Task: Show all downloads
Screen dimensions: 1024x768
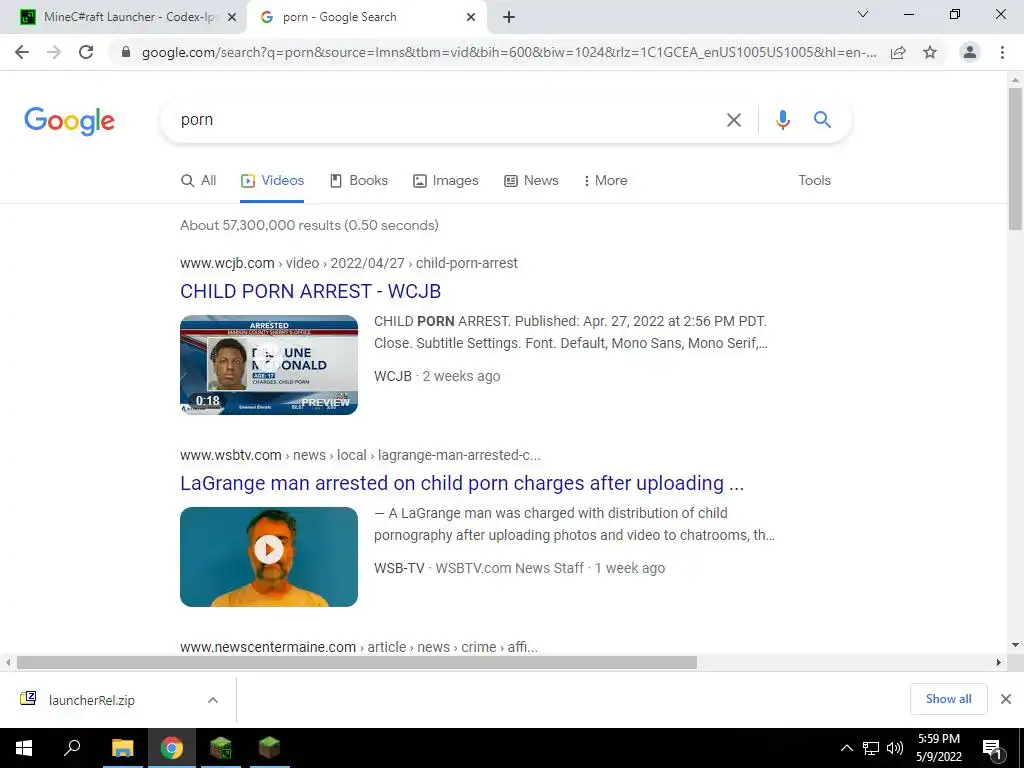Action: pyautogui.click(x=948, y=699)
